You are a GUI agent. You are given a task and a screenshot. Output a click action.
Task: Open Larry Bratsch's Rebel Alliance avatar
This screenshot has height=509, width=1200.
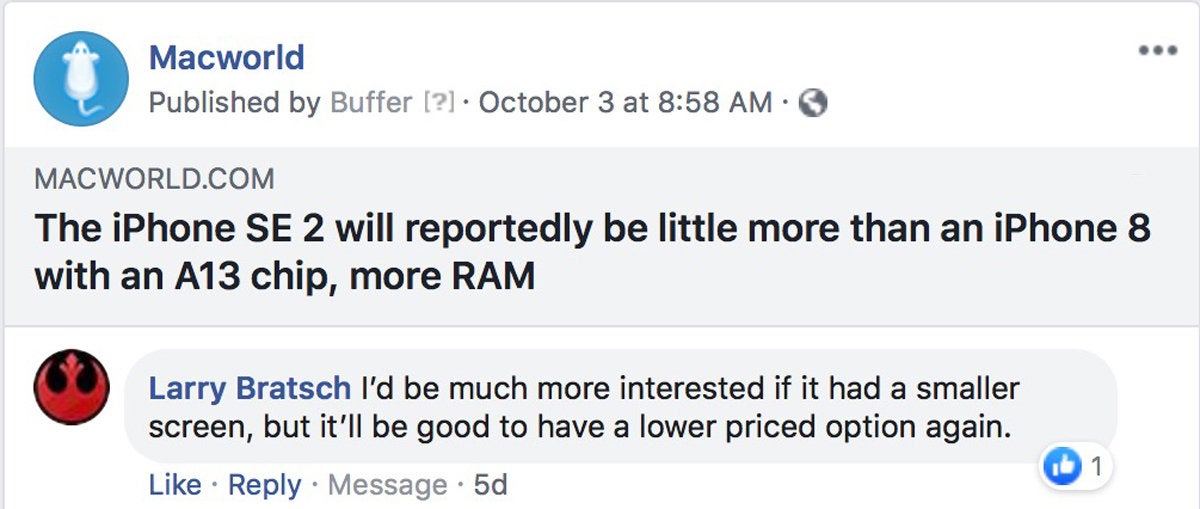pyautogui.click(x=72, y=388)
